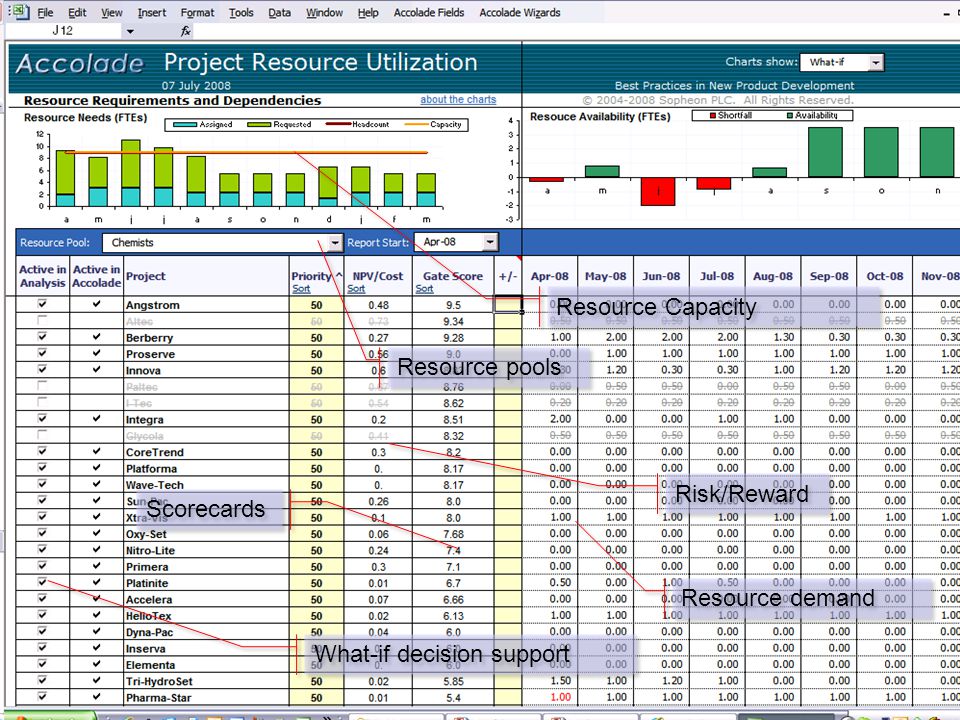
Task: Enable the Paltec analysis checkbox
Action: coord(42,386)
